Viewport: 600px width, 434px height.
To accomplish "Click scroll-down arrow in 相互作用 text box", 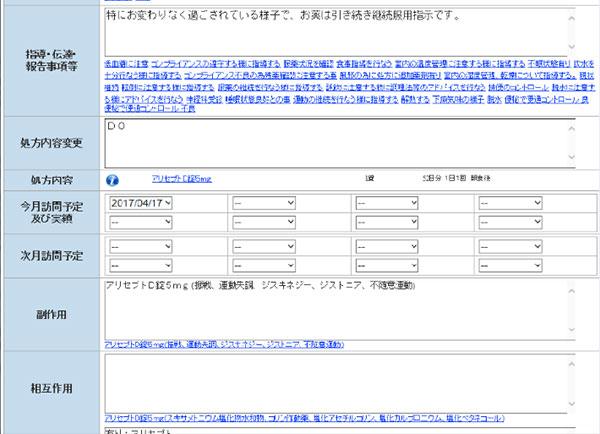I will tap(571, 403).
